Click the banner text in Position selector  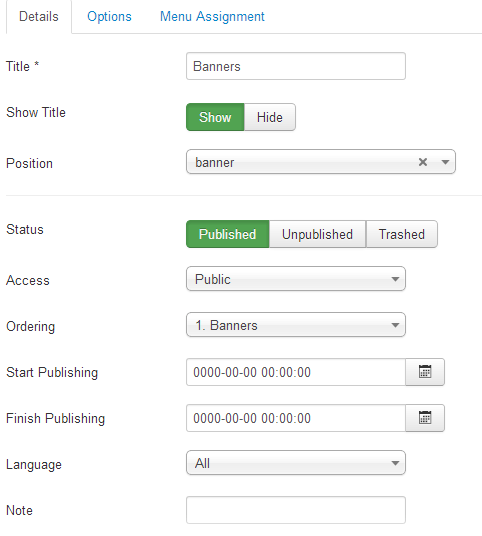point(215,162)
